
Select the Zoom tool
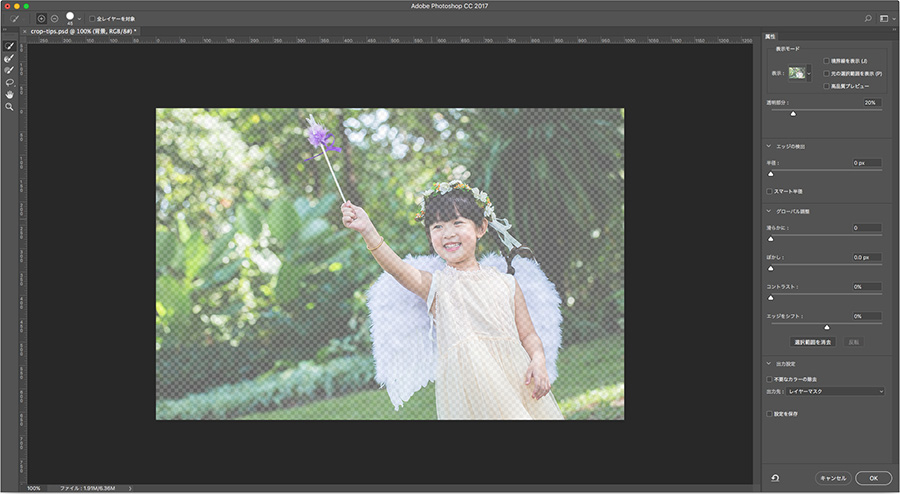point(9,107)
